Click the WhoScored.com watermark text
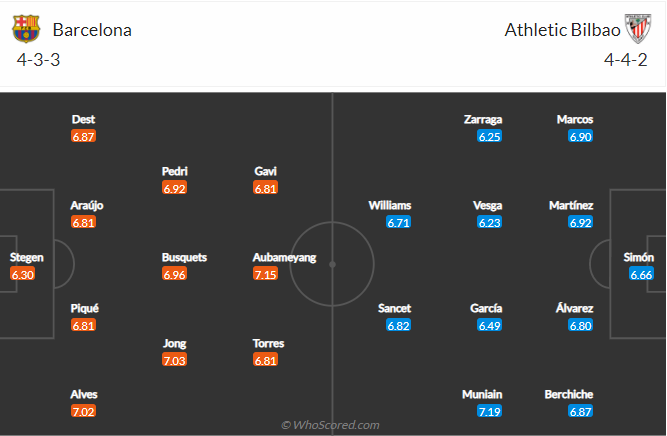This screenshot has height=436, width=667. pyautogui.click(x=330, y=425)
